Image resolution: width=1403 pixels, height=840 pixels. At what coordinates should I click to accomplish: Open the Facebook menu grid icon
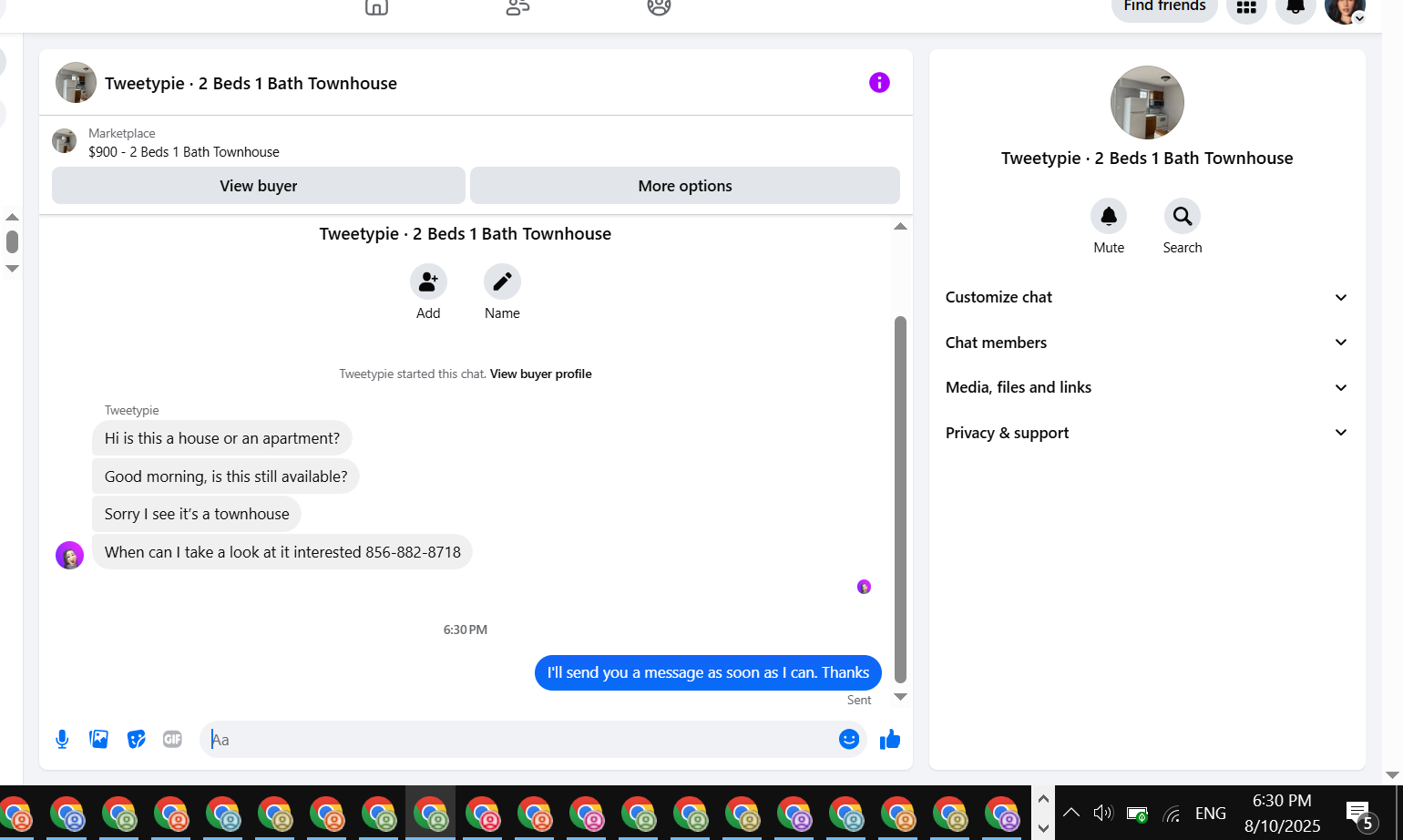pyautogui.click(x=1246, y=7)
